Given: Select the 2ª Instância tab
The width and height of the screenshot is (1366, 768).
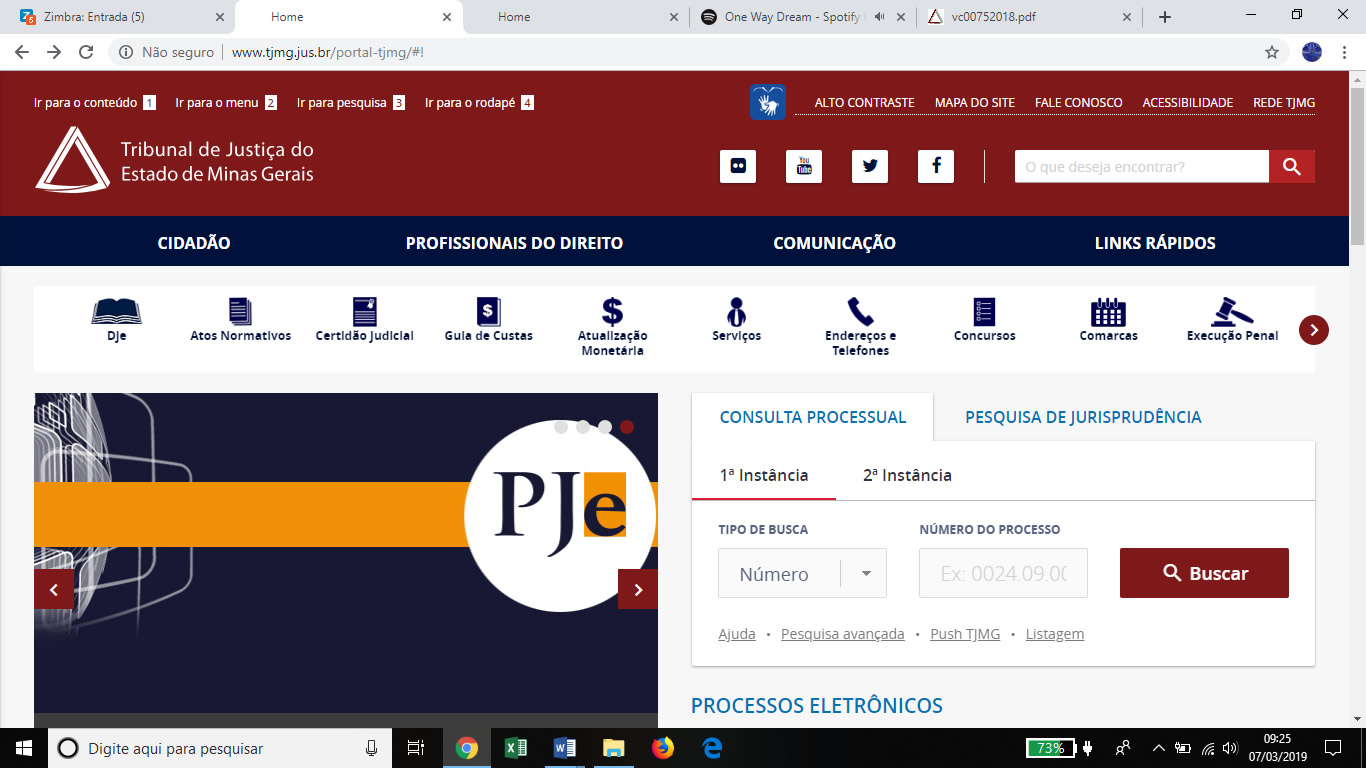Looking at the screenshot, I should 907,475.
